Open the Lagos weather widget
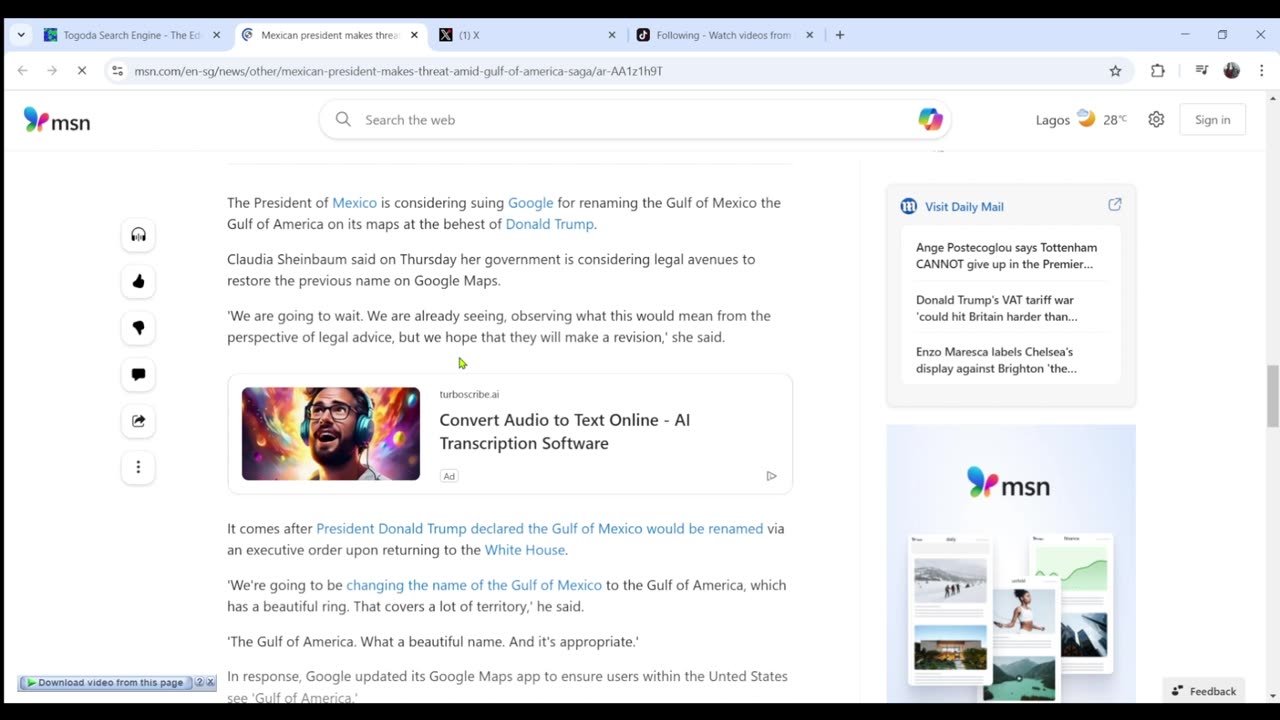The width and height of the screenshot is (1280, 720). point(1081,120)
